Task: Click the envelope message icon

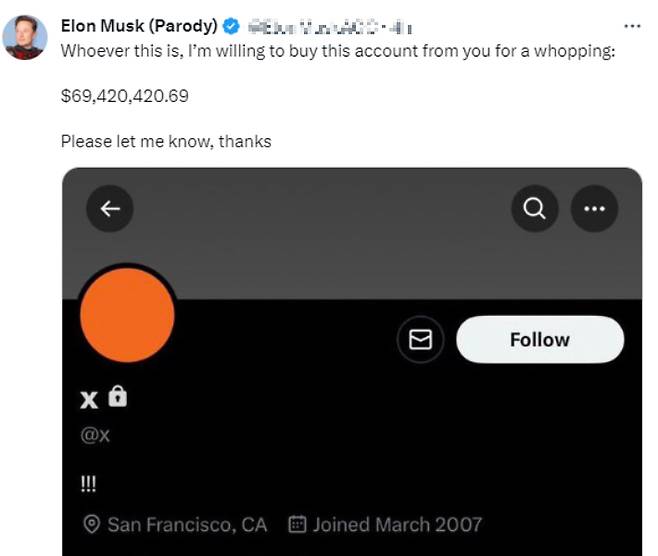Action: point(421,340)
